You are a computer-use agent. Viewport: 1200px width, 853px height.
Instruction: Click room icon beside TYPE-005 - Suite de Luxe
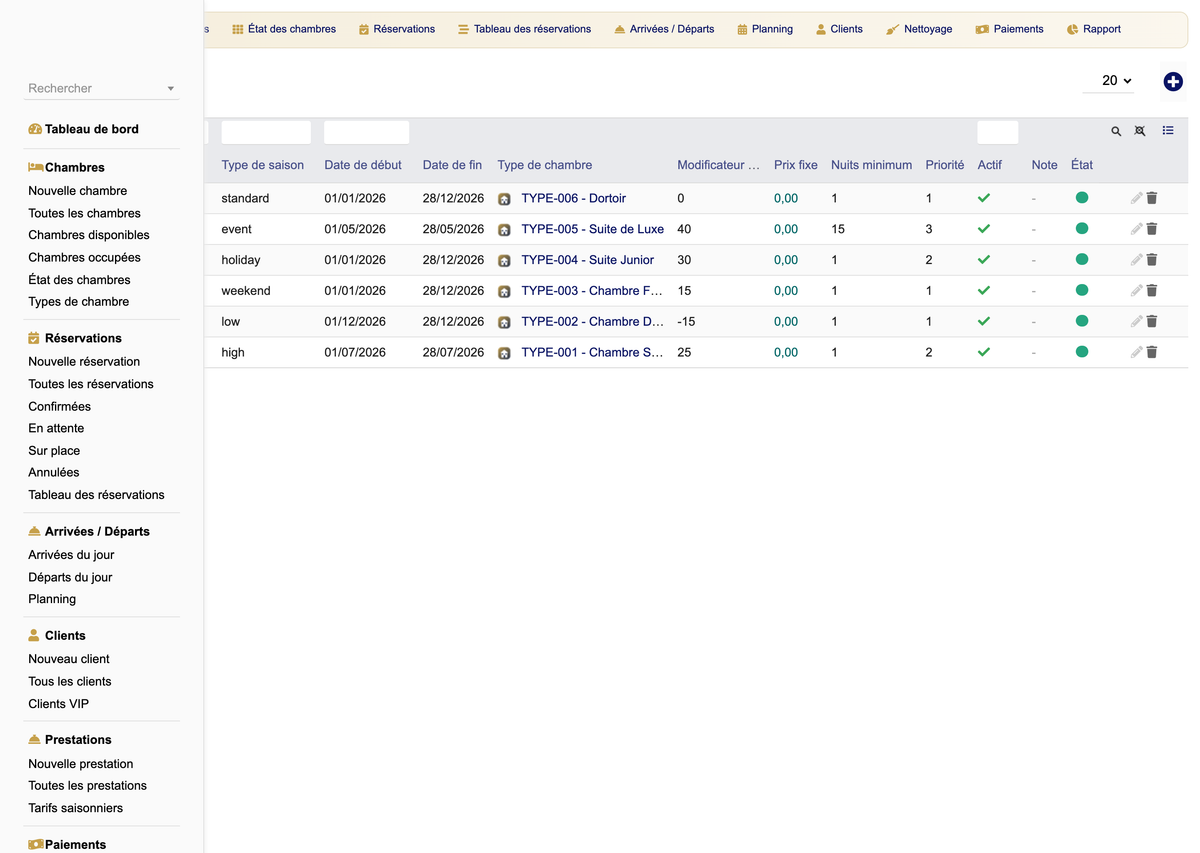(x=505, y=230)
